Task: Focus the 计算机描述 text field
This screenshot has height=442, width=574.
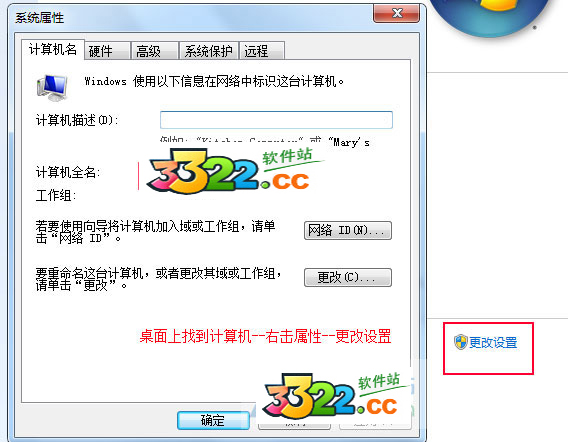Action: [276, 120]
